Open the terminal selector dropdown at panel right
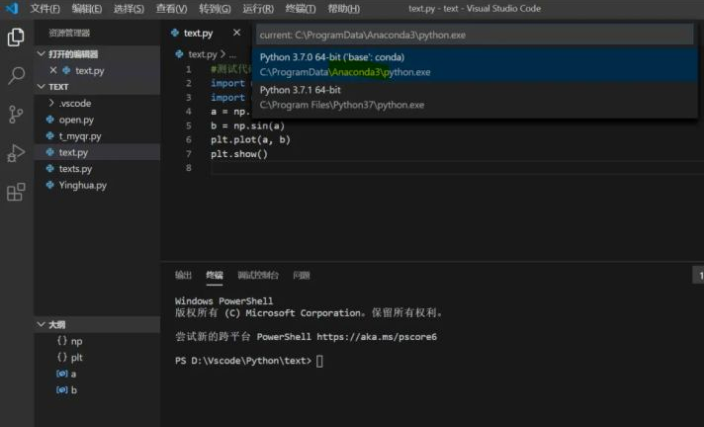Screen dimensions: 704x427 click(x=698, y=275)
